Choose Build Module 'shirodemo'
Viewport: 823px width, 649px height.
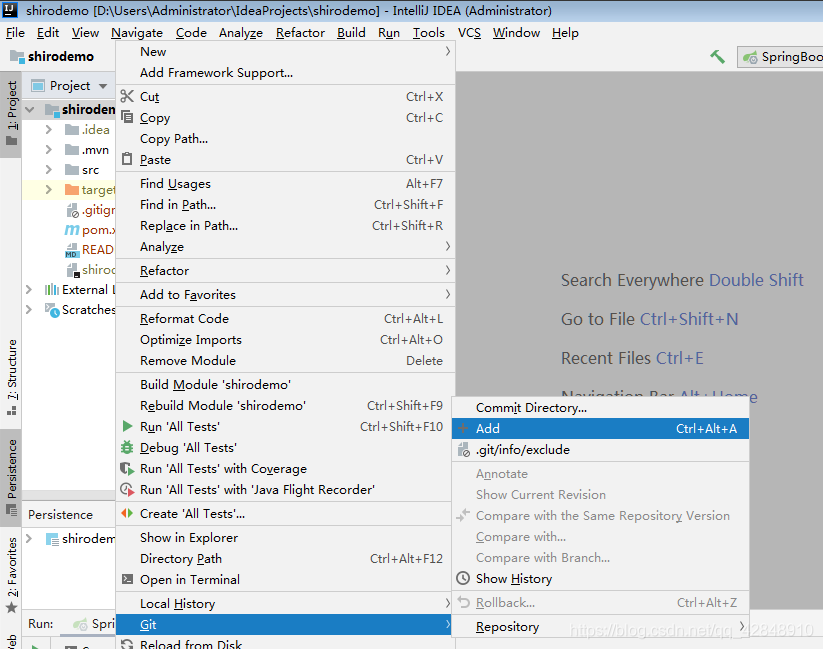(285, 384)
